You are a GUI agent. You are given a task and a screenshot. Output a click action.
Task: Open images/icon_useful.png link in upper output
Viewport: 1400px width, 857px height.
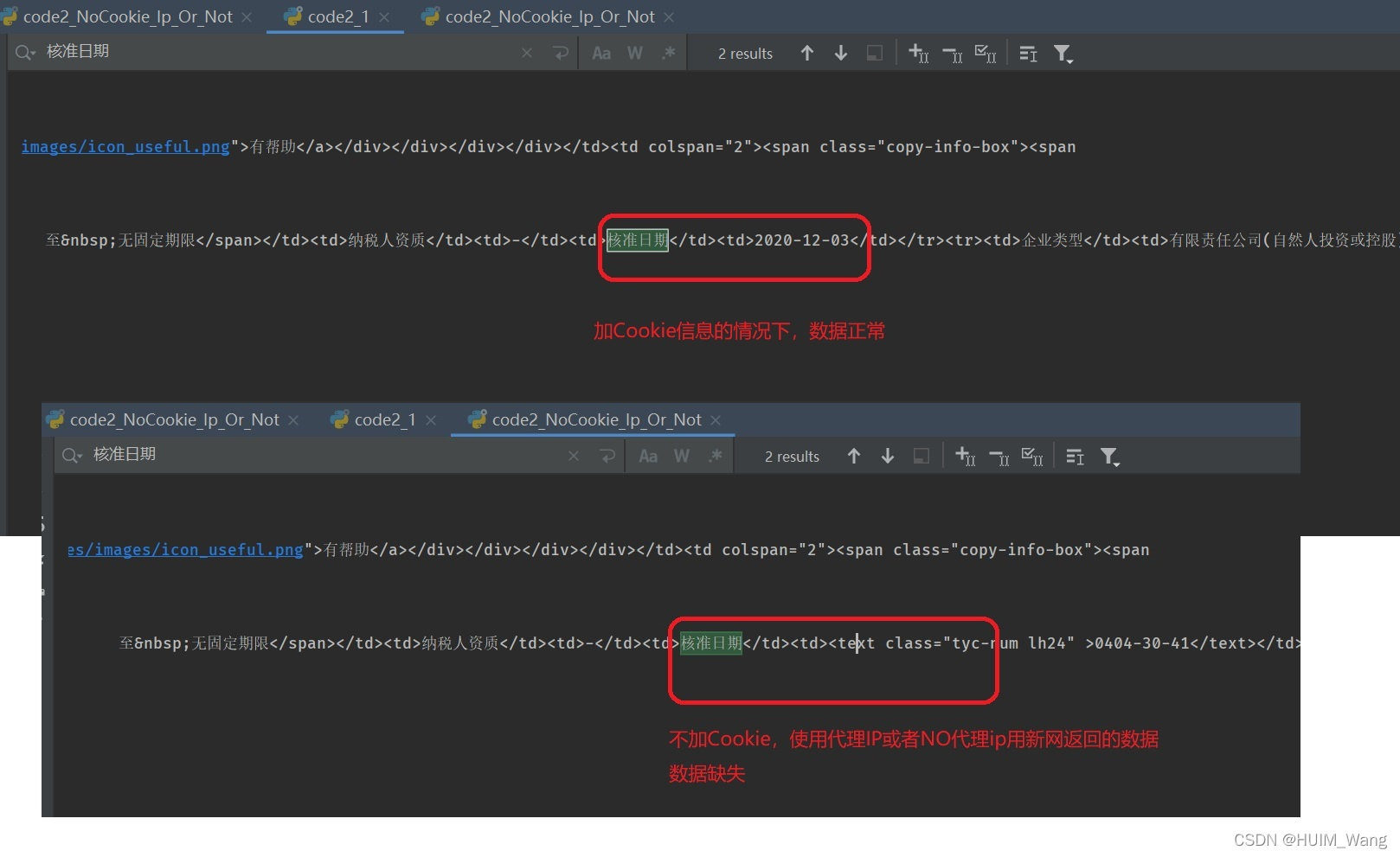point(125,147)
